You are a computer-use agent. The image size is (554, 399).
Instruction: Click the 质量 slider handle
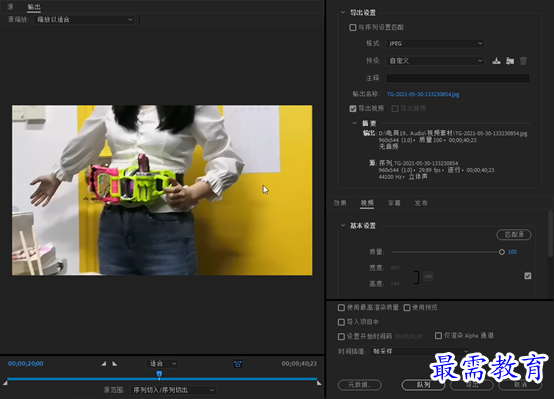(x=501, y=252)
